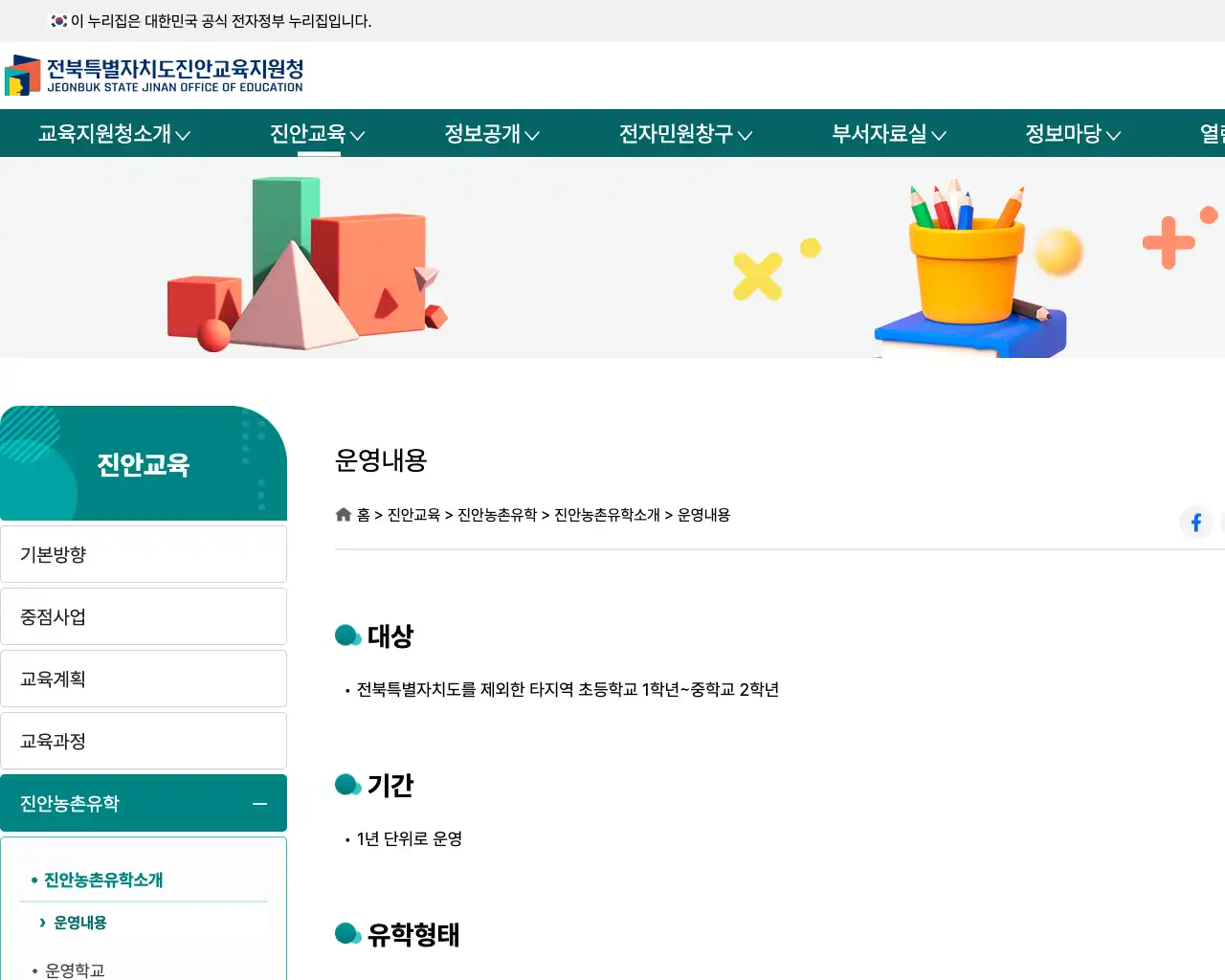Screen dimensions: 1225x980
Task: Click the Korean flag icon in the banner
Action: point(57,19)
